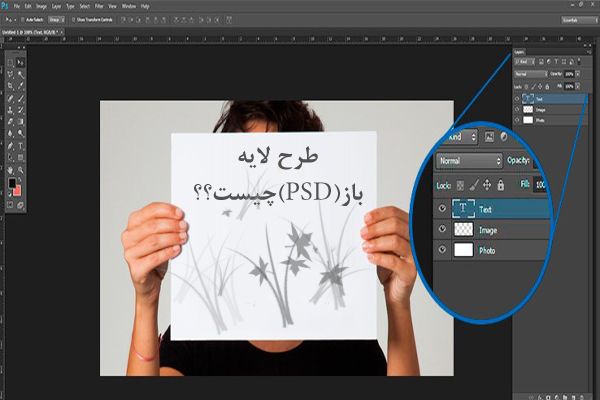Toggle lock all in Layers panel

tap(547, 87)
